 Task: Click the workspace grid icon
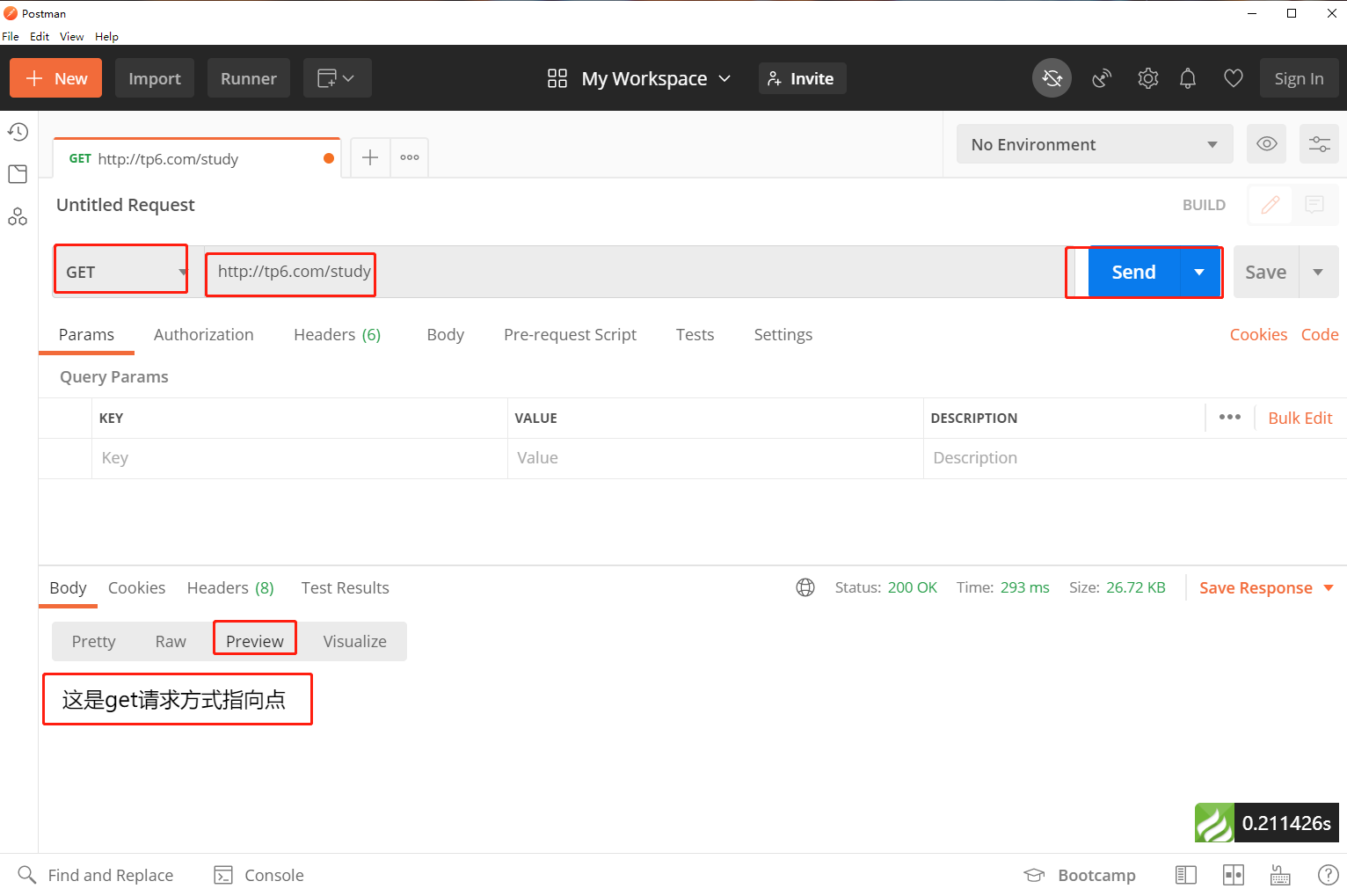point(557,78)
